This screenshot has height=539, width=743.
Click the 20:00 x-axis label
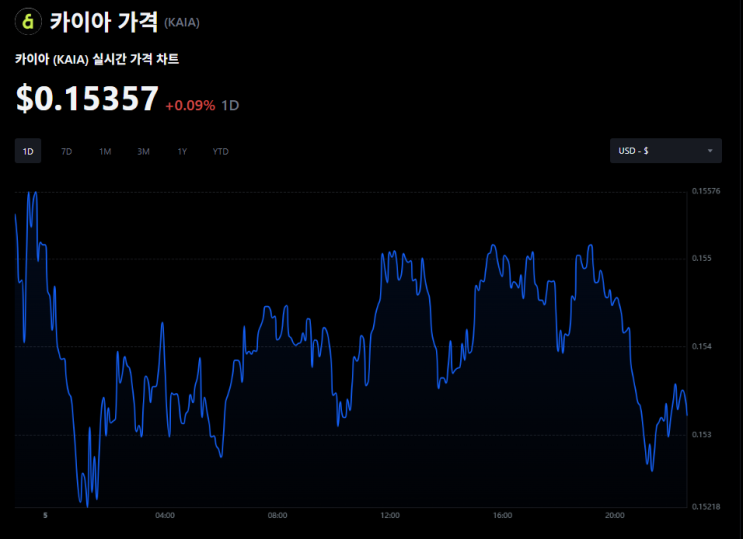coord(615,515)
